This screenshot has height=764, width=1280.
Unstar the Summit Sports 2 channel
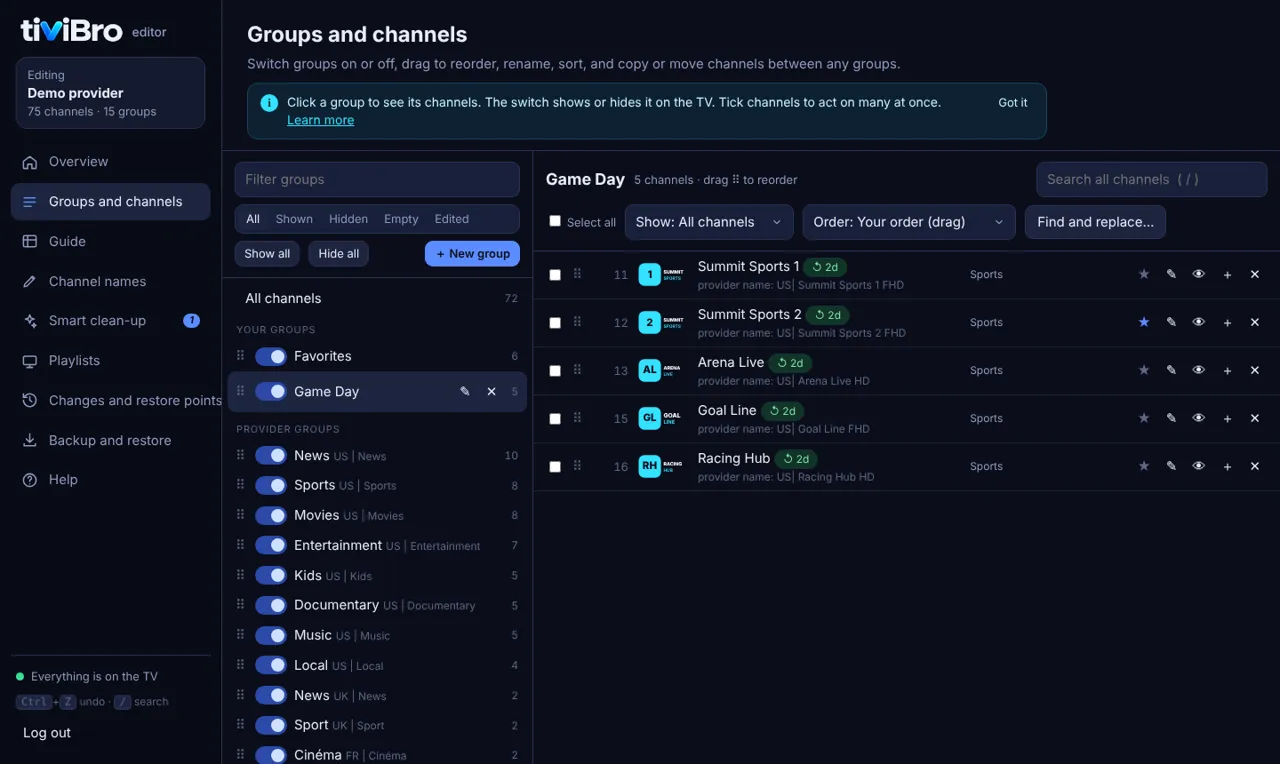[x=1144, y=323]
